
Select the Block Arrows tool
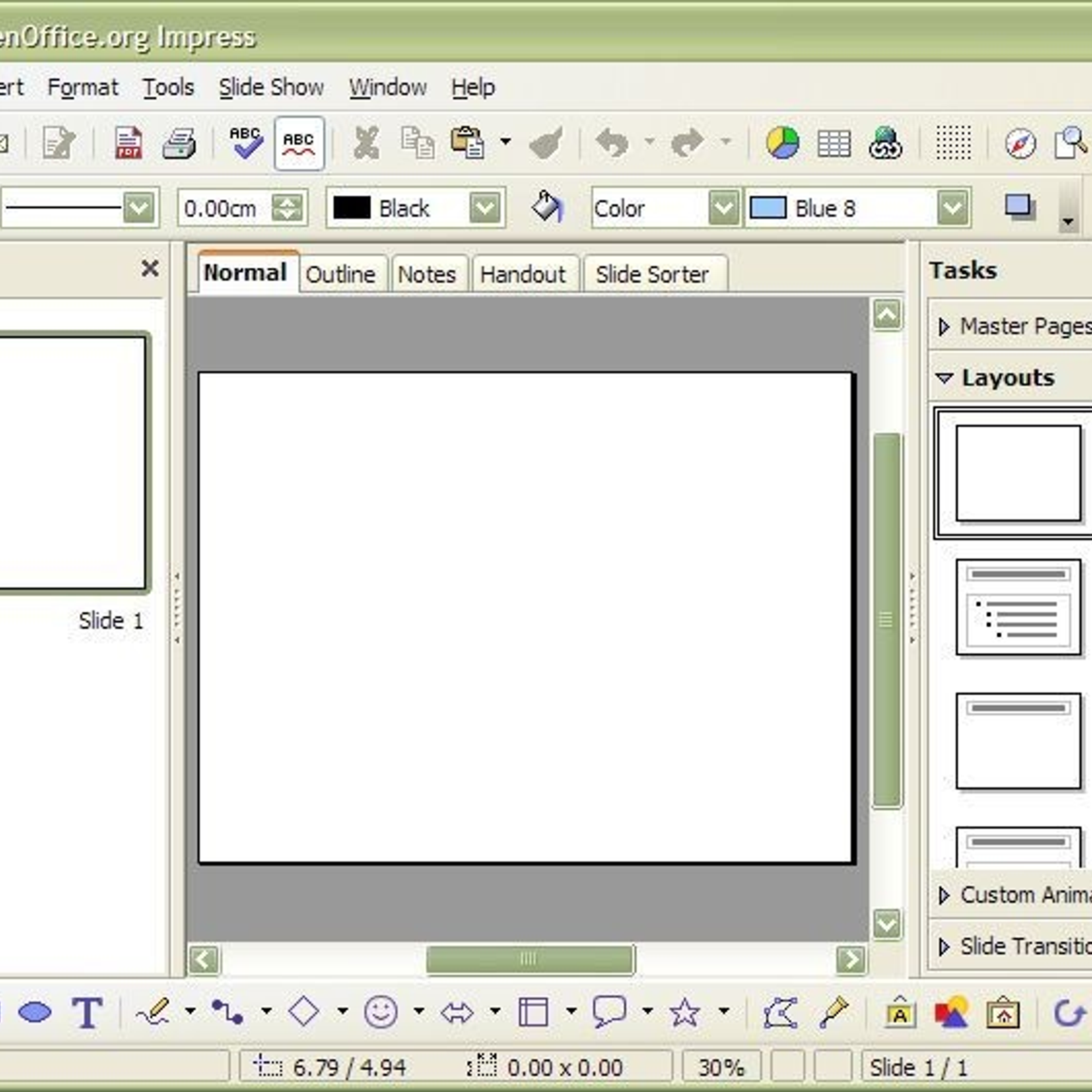[x=457, y=1012]
